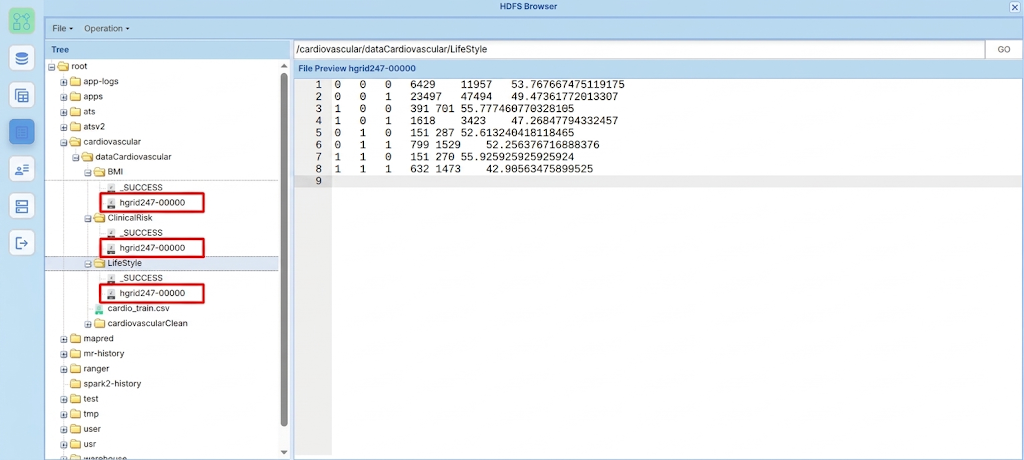Select the apps folder
The width and height of the screenshot is (1024, 460).
(93, 96)
